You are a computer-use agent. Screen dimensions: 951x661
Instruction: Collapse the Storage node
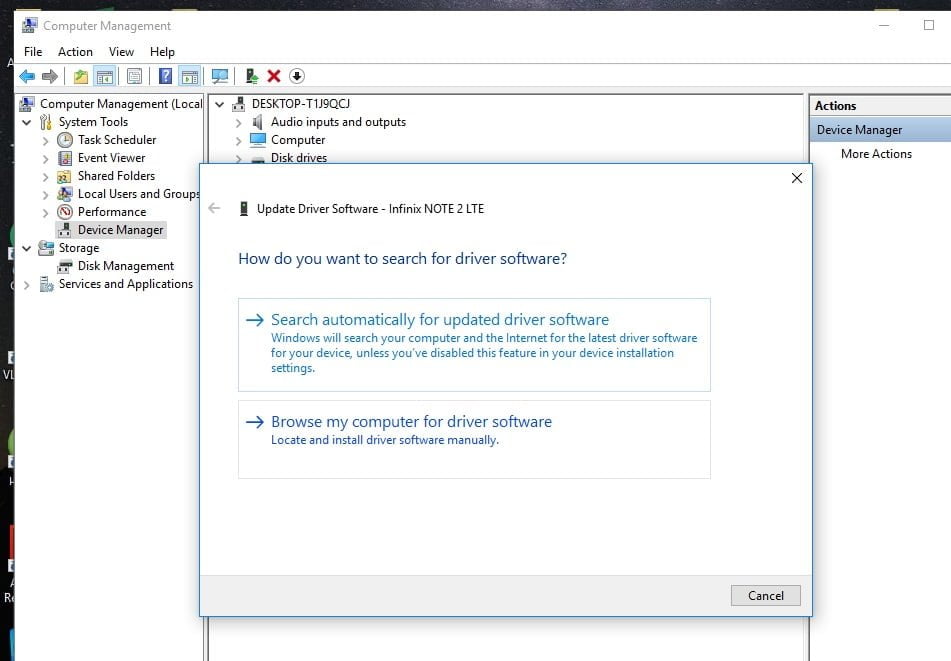[x=27, y=248]
